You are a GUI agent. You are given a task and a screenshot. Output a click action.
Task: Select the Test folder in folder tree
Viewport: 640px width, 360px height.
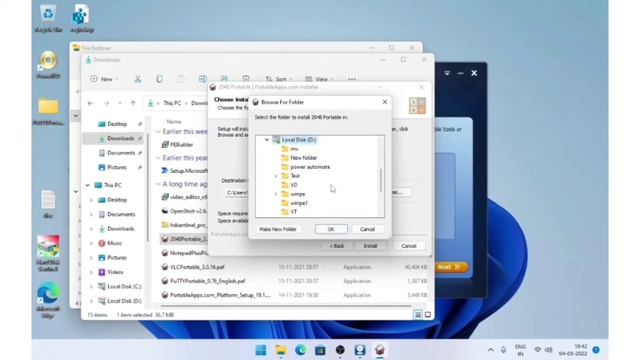point(295,176)
